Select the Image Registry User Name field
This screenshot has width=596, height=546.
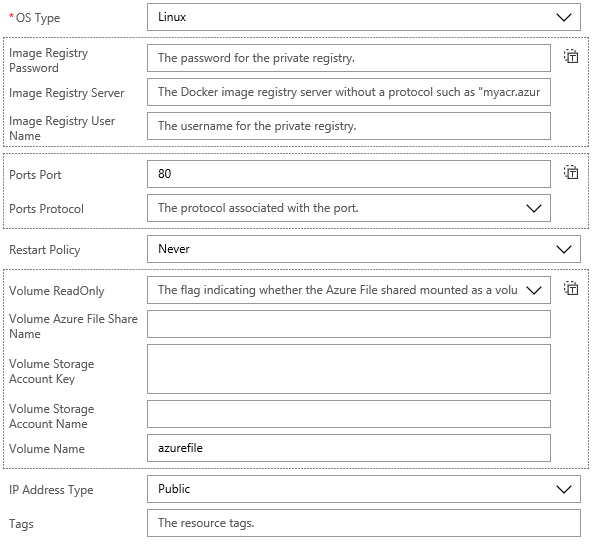(349, 126)
